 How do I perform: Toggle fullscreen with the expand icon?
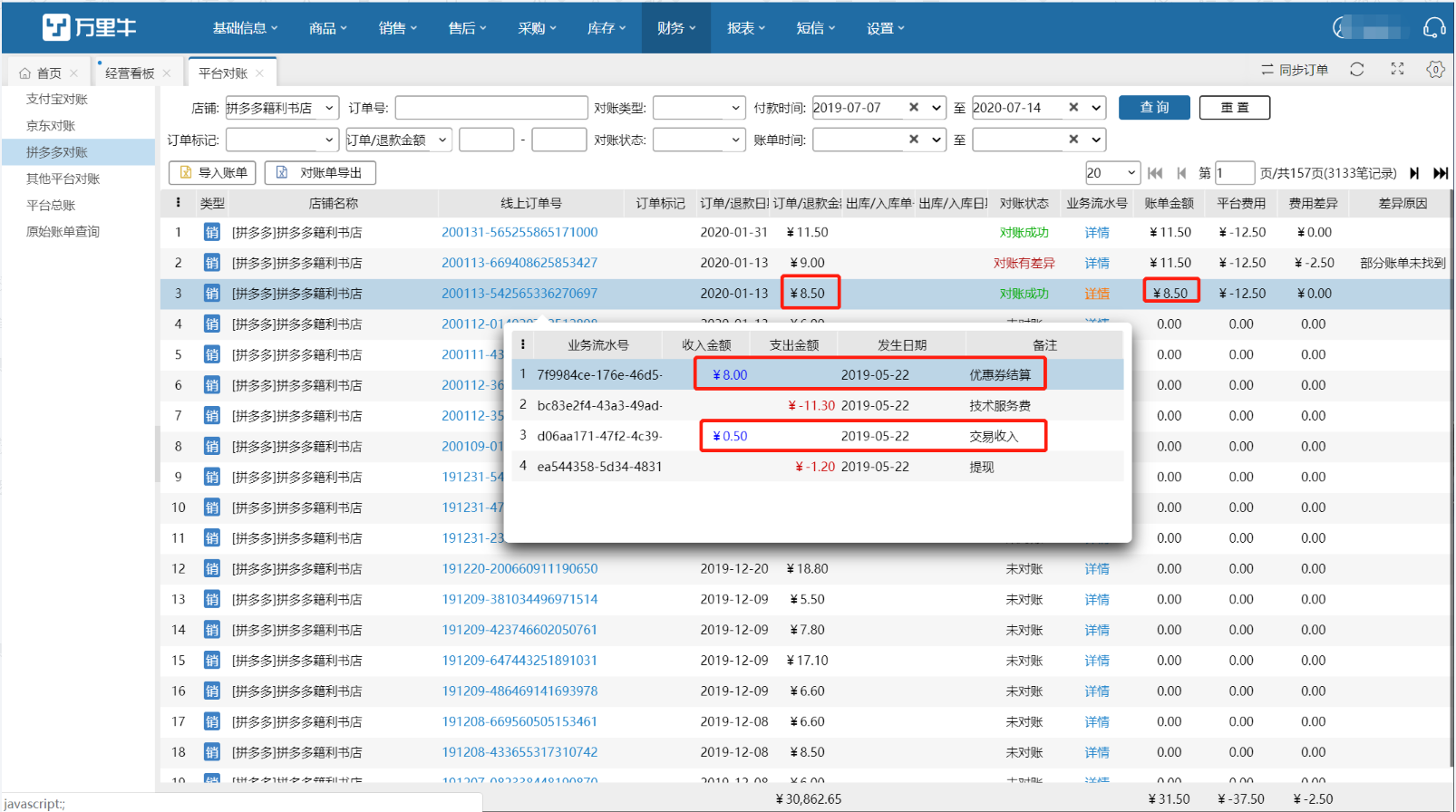1397,69
